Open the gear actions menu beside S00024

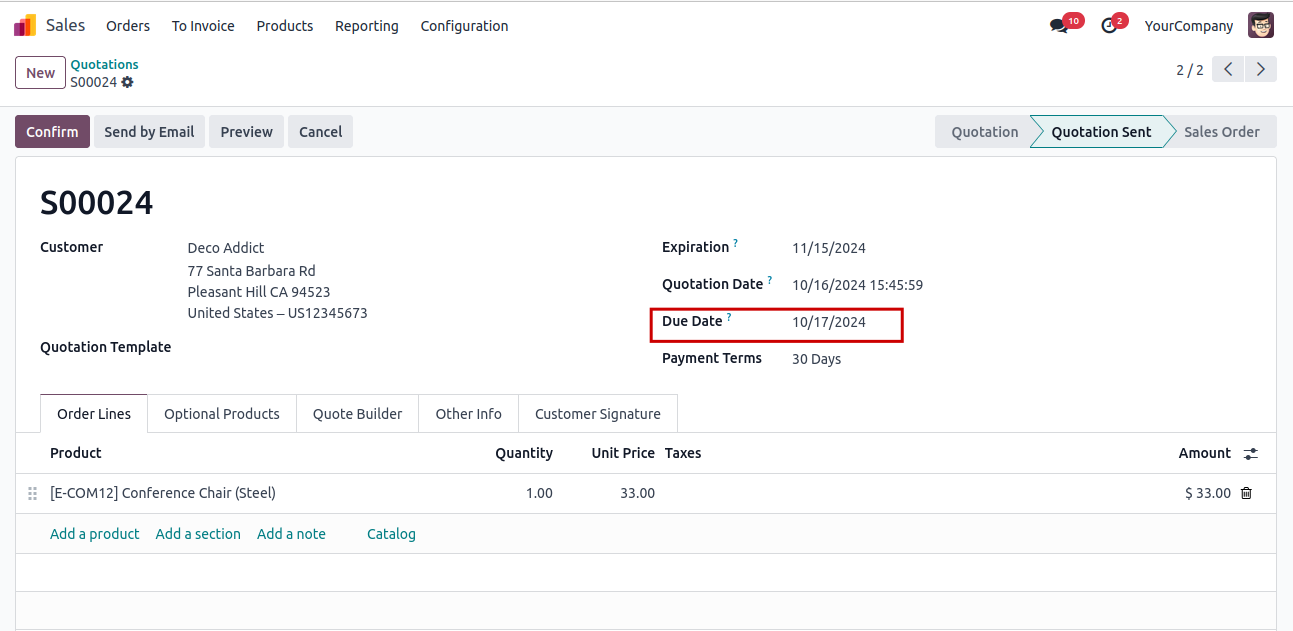pyautogui.click(x=127, y=83)
